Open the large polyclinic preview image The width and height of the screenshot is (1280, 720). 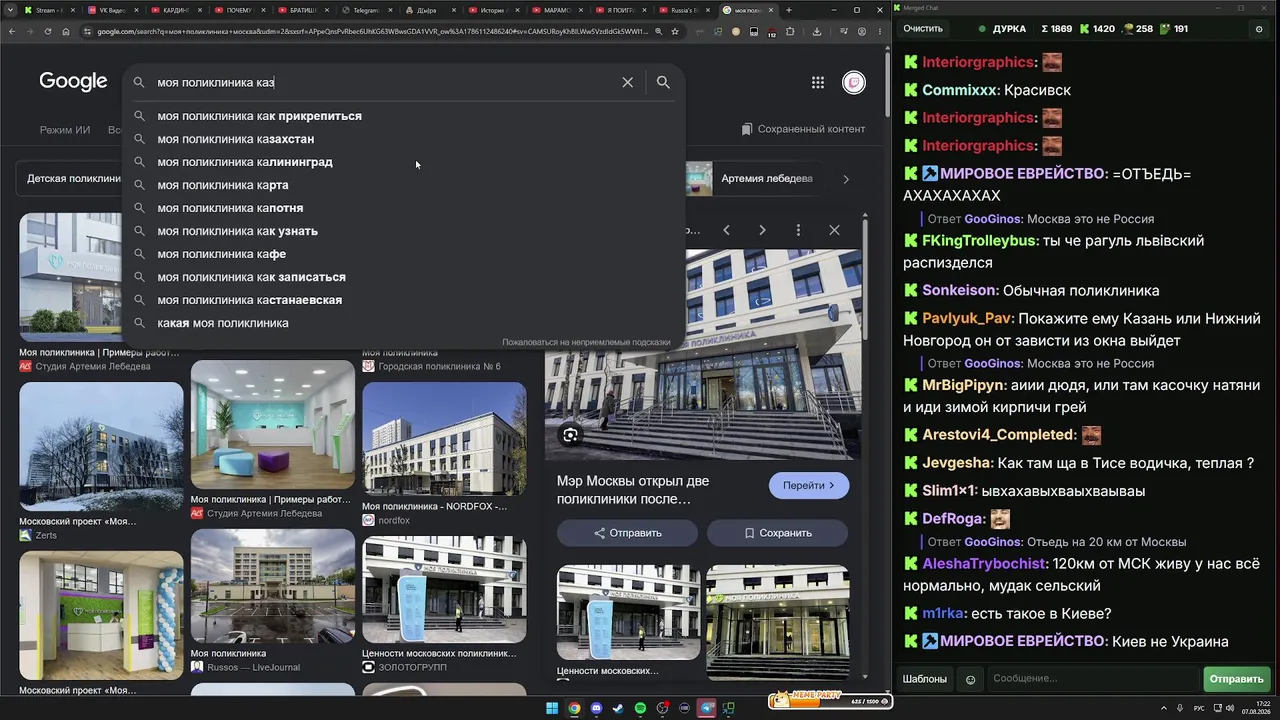(702, 354)
